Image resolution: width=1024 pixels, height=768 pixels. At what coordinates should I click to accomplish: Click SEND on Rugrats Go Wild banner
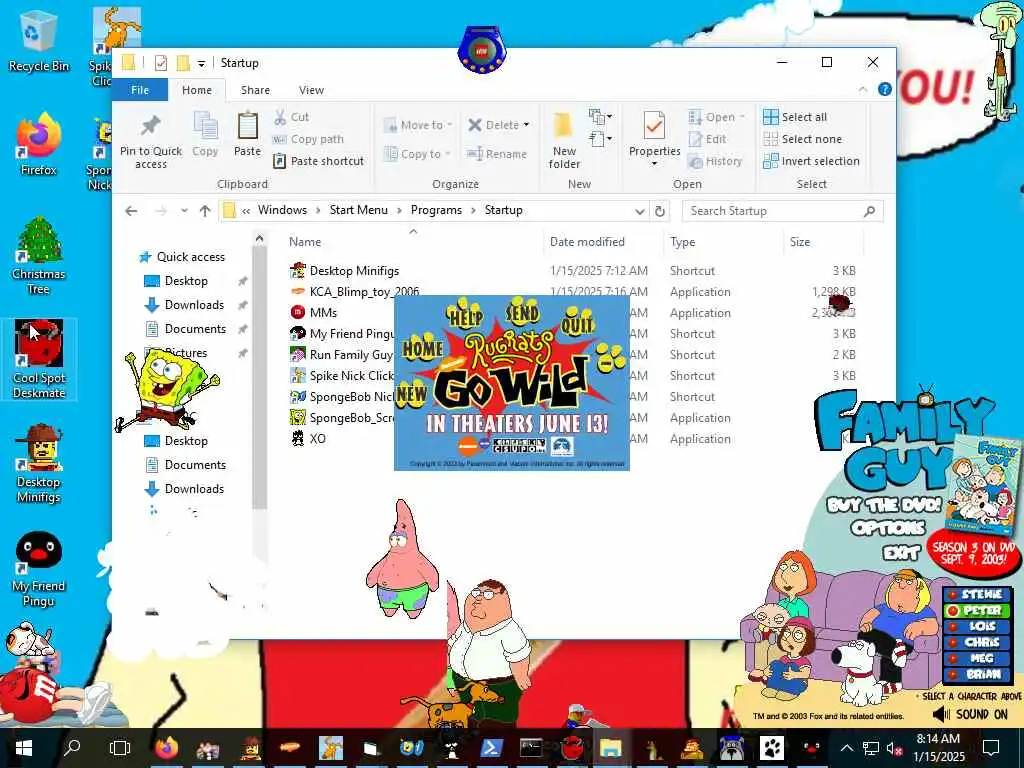(x=522, y=313)
